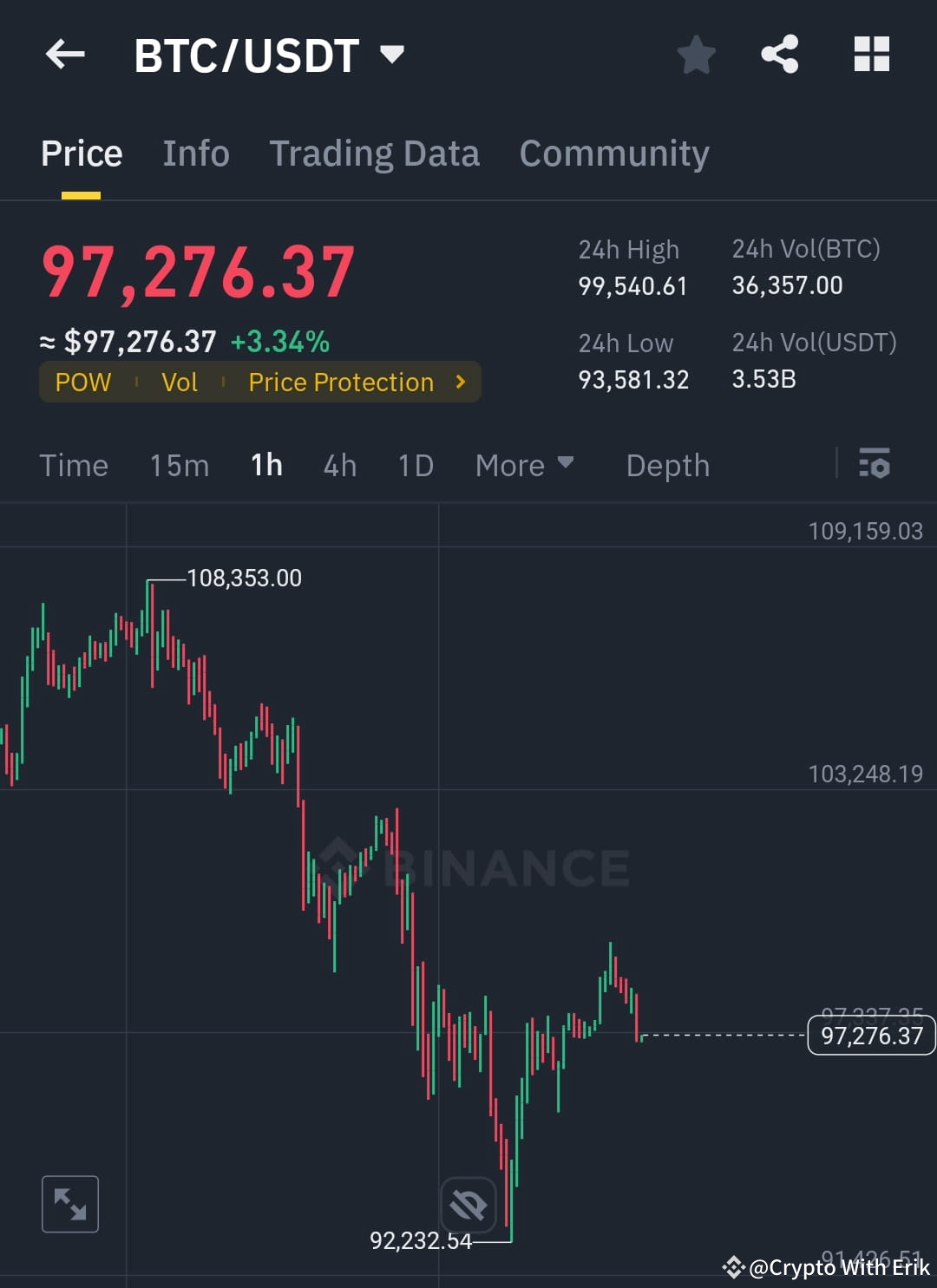The height and width of the screenshot is (1288, 937).
Task: Navigate back using the arrow icon
Action: click(x=65, y=54)
